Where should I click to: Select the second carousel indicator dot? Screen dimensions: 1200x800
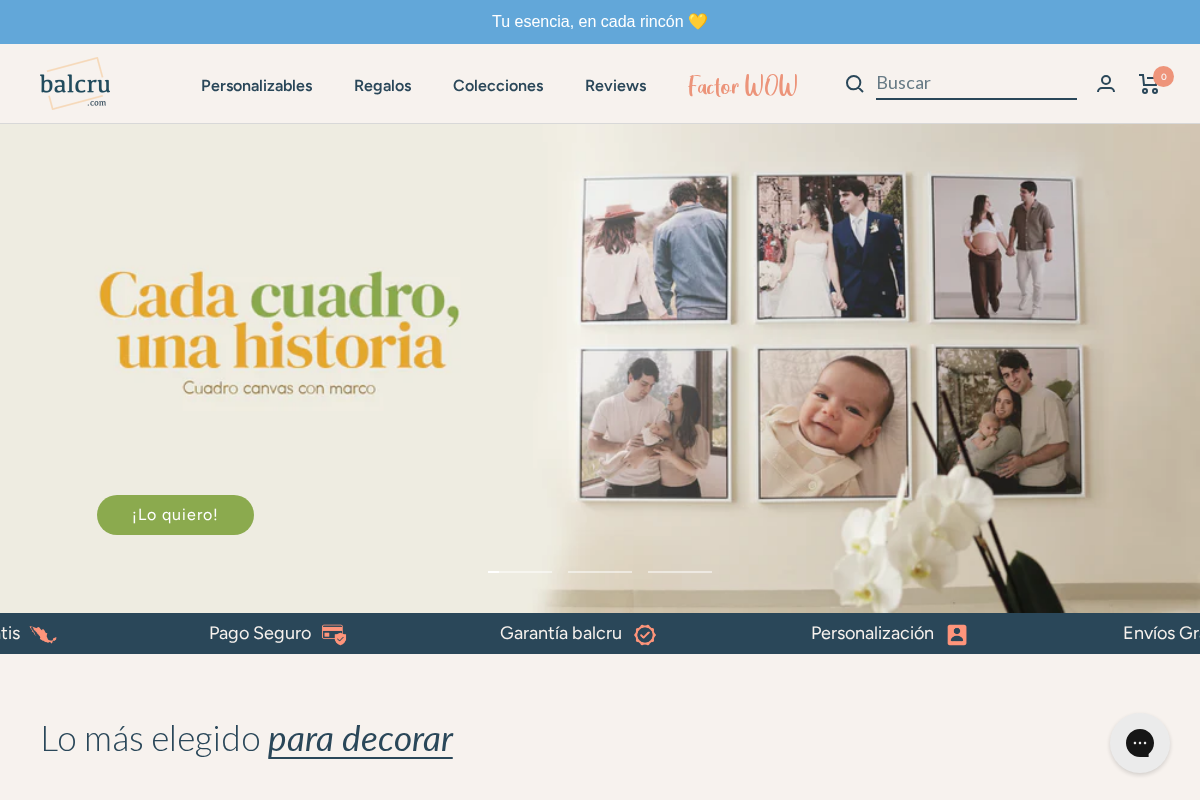[600, 572]
